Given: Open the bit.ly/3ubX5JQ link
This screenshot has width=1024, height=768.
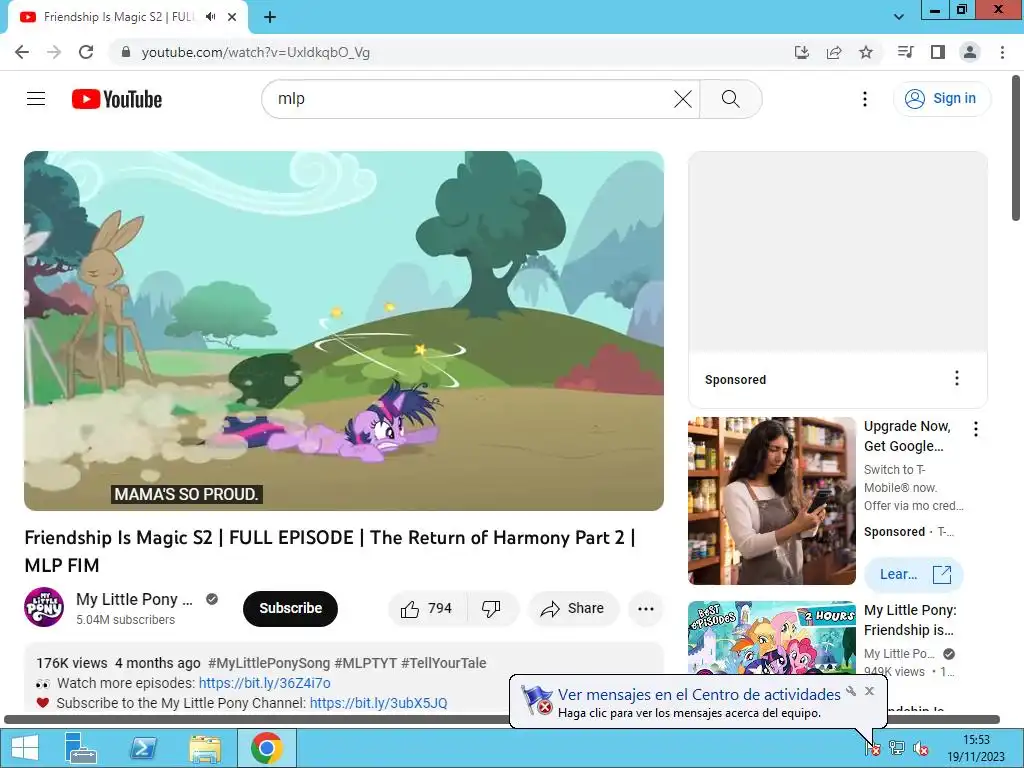Looking at the screenshot, I should pos(378,703).
